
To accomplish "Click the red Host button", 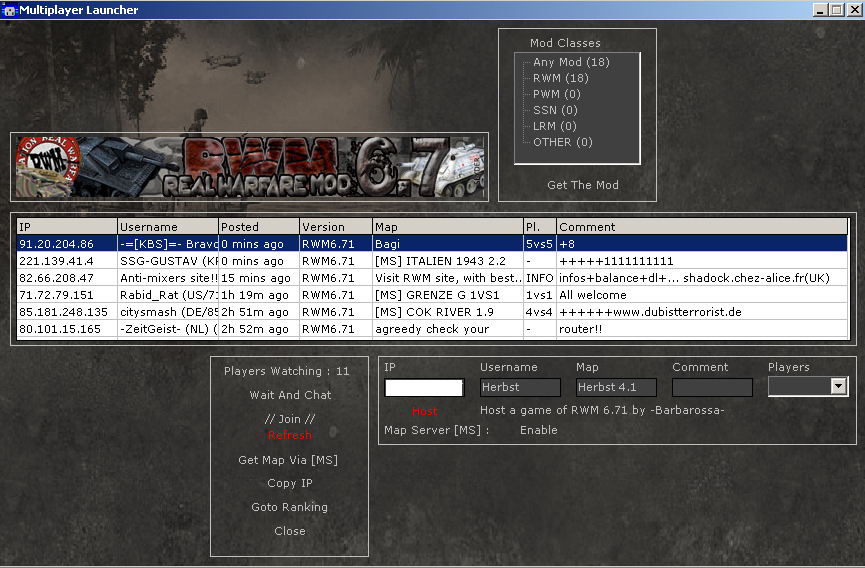I will [424, 411].
